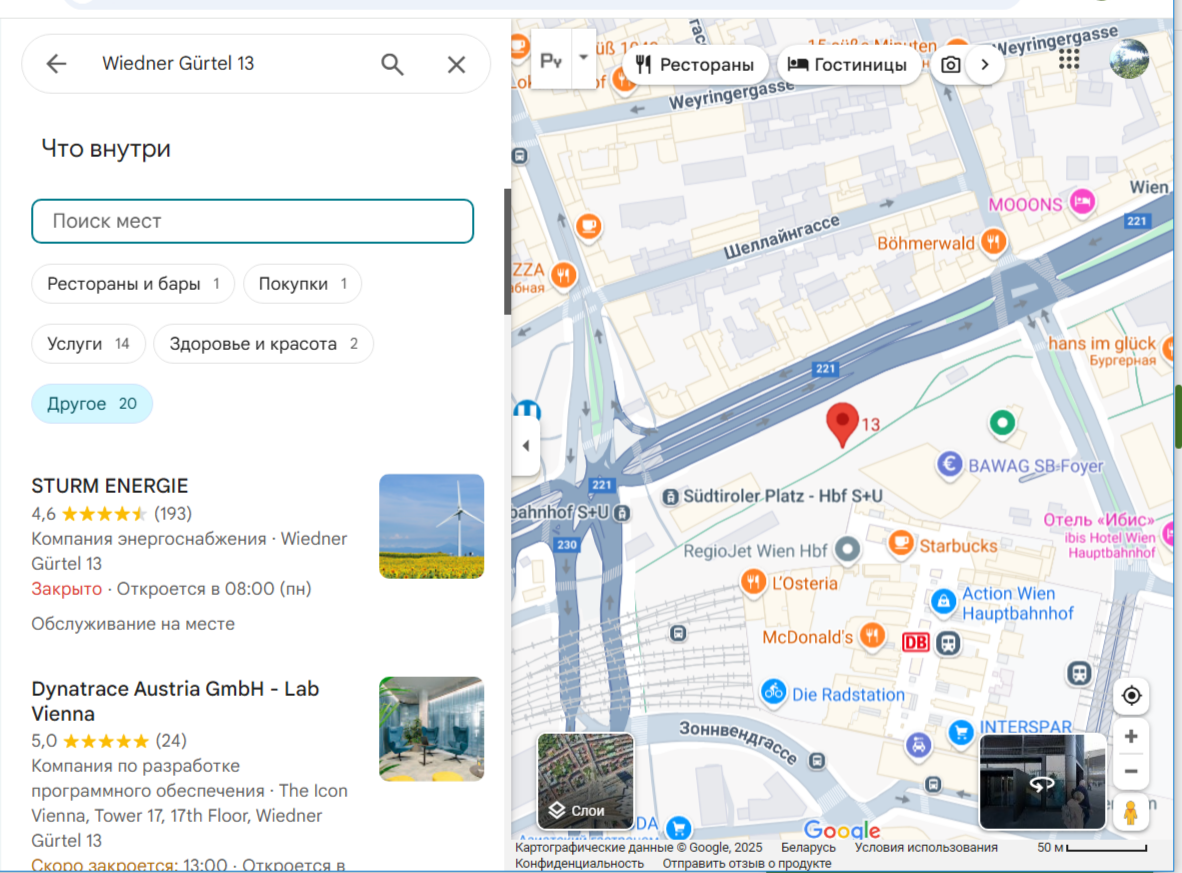Select the Гостиницы map chip
The height and width of the screenshot is (873, 1182).
[848, 65]
